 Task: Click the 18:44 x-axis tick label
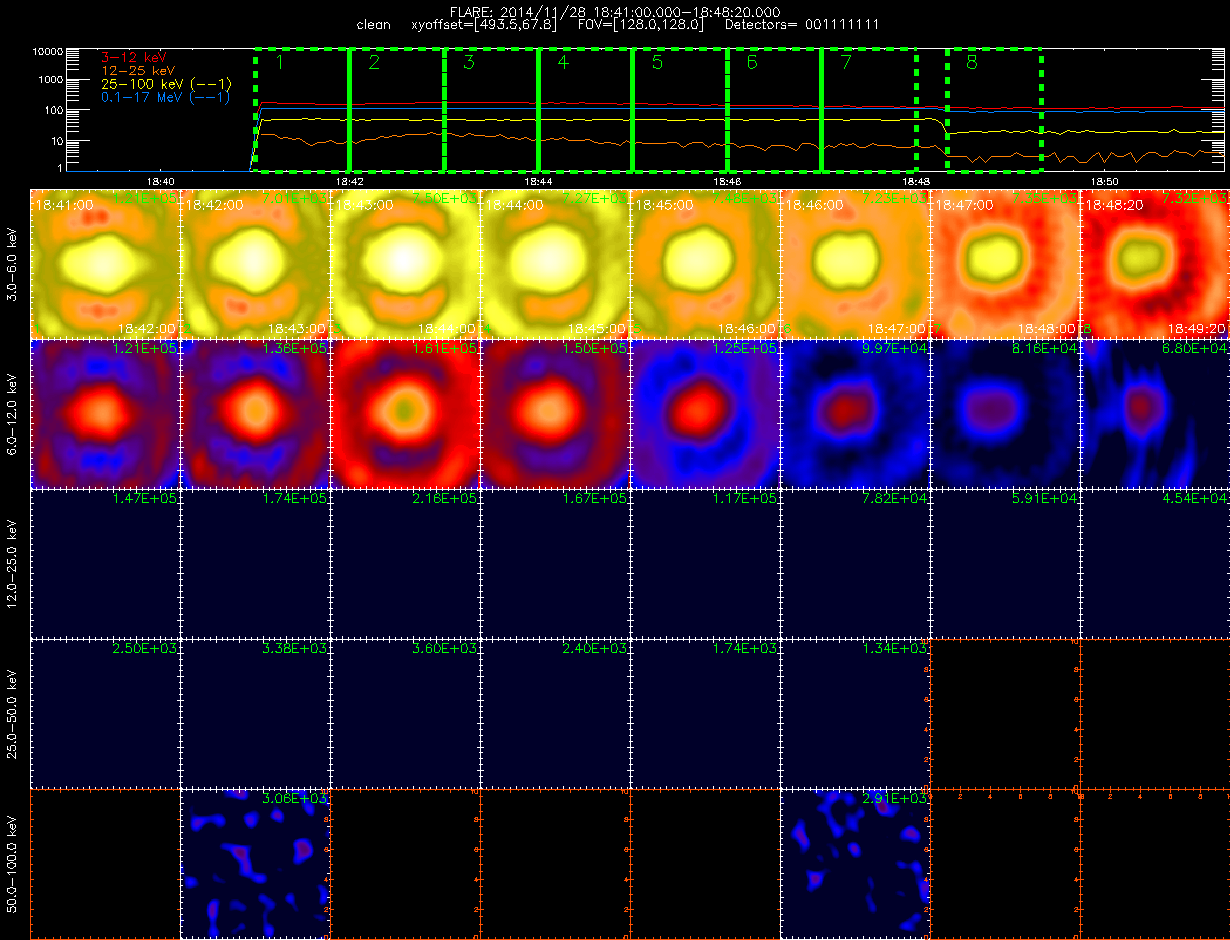point(538,182)
